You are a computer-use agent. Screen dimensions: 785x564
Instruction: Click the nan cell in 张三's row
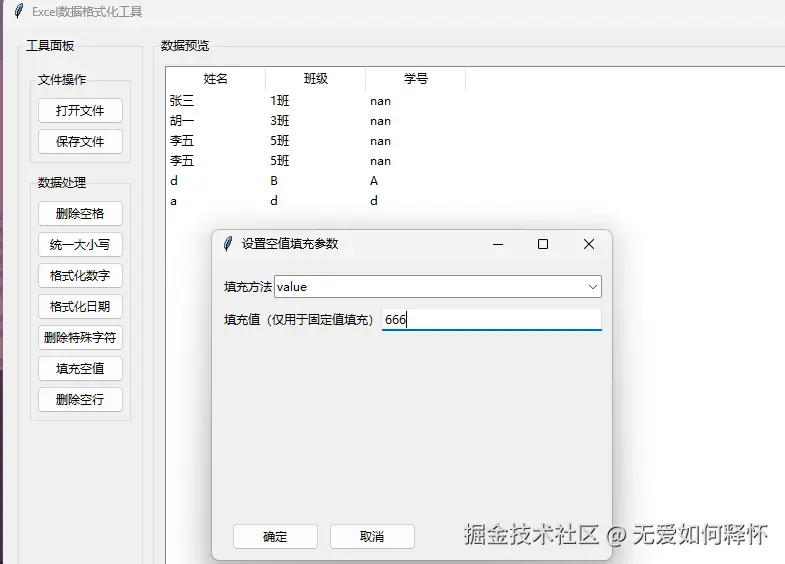point(380,102)
